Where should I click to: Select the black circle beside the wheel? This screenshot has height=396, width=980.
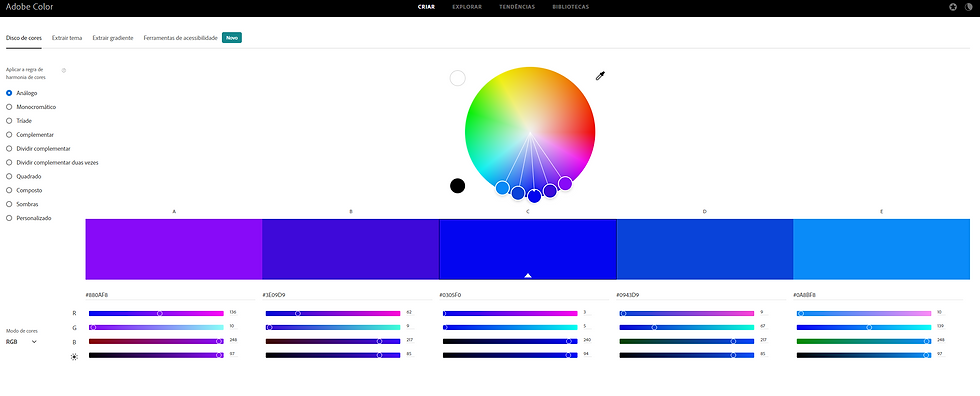point(458,186)
